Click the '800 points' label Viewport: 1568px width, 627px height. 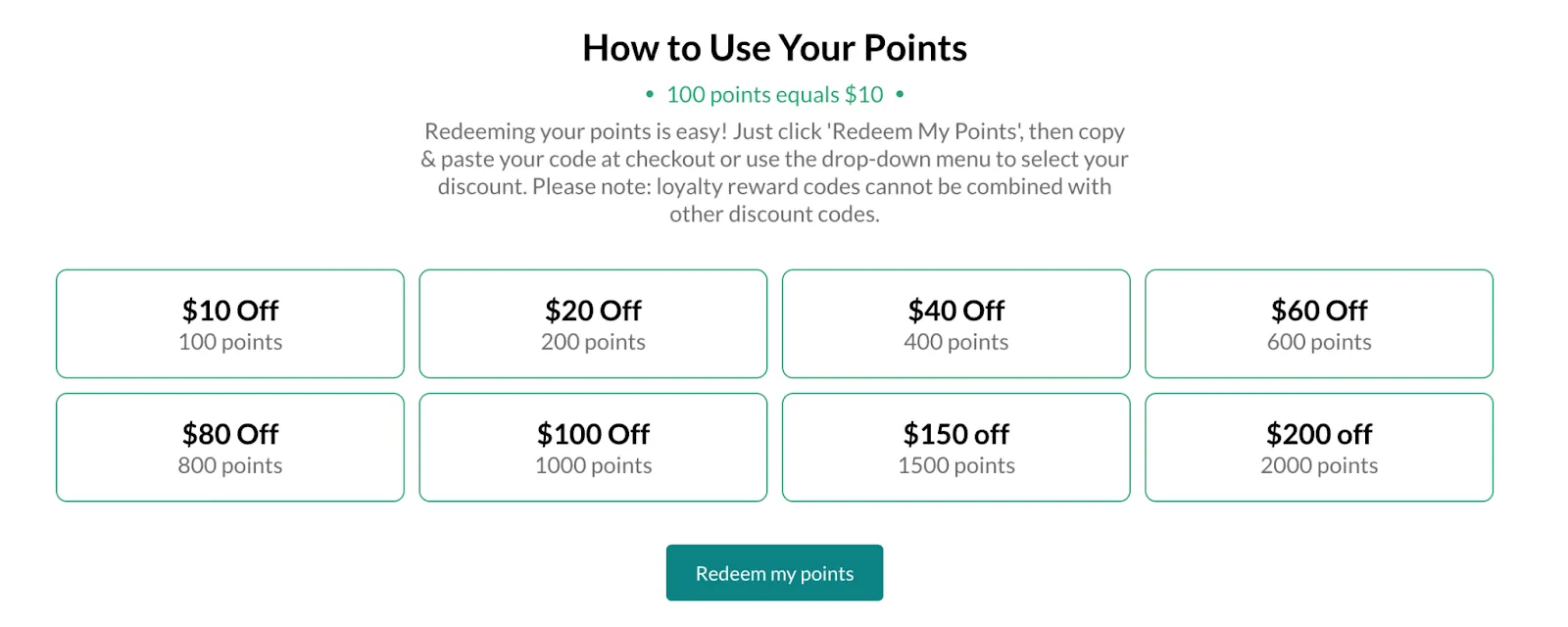click(x=230, y=465)
